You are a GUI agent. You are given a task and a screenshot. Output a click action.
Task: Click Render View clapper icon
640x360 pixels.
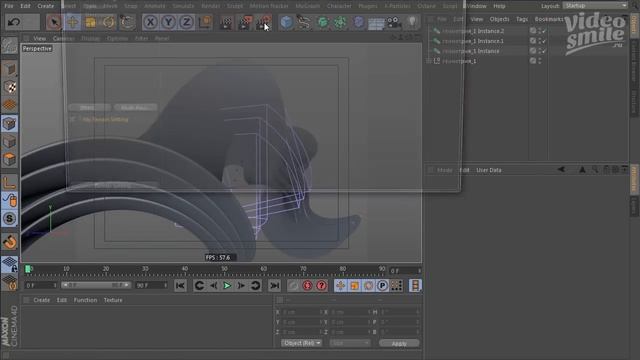(226, 22)
